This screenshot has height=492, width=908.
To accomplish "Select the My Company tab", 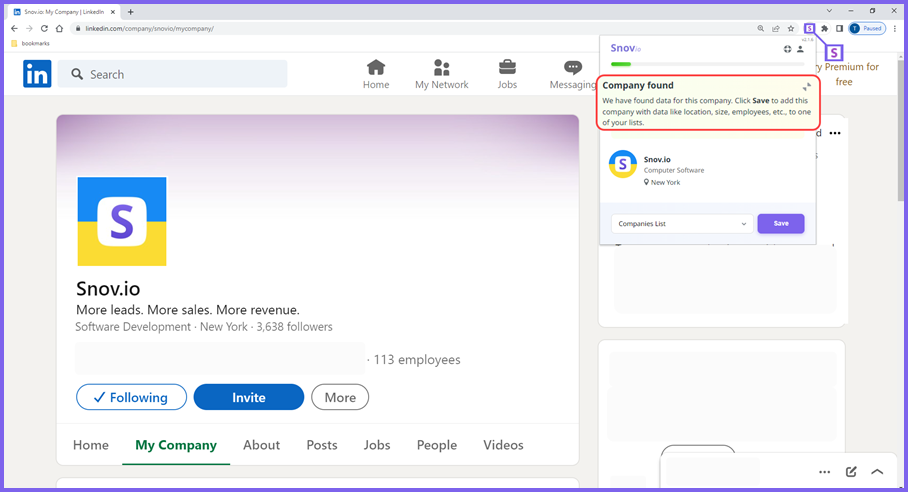I will coord(176,445).
